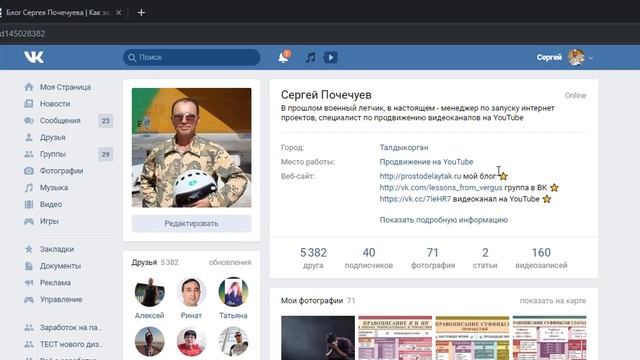Click the main profile photo
The image size is (640, 360).
pyautogui.click(x=191, y=147)
